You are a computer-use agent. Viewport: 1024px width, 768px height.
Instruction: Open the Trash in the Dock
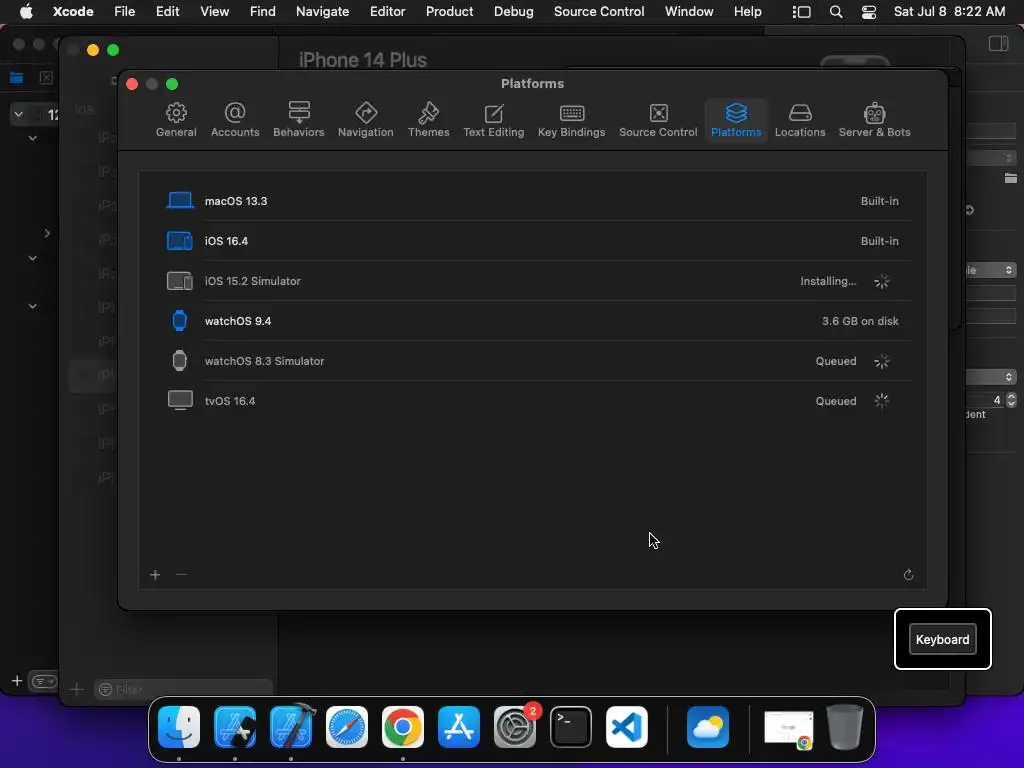(844, 727)
